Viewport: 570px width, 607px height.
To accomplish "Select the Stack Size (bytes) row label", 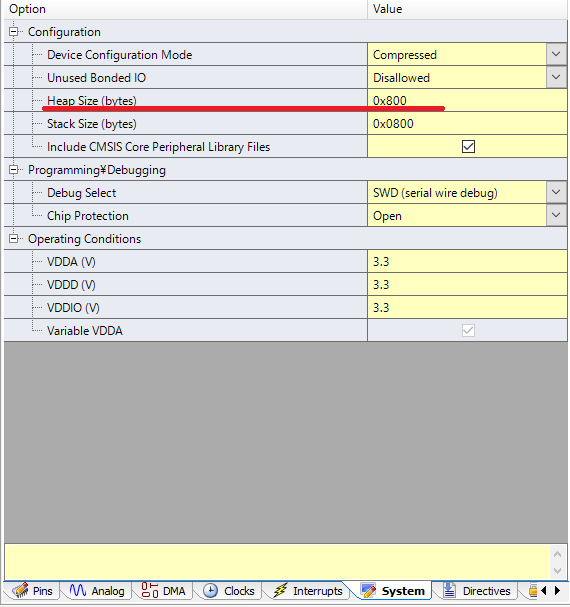I will click(x=92, y=124).
